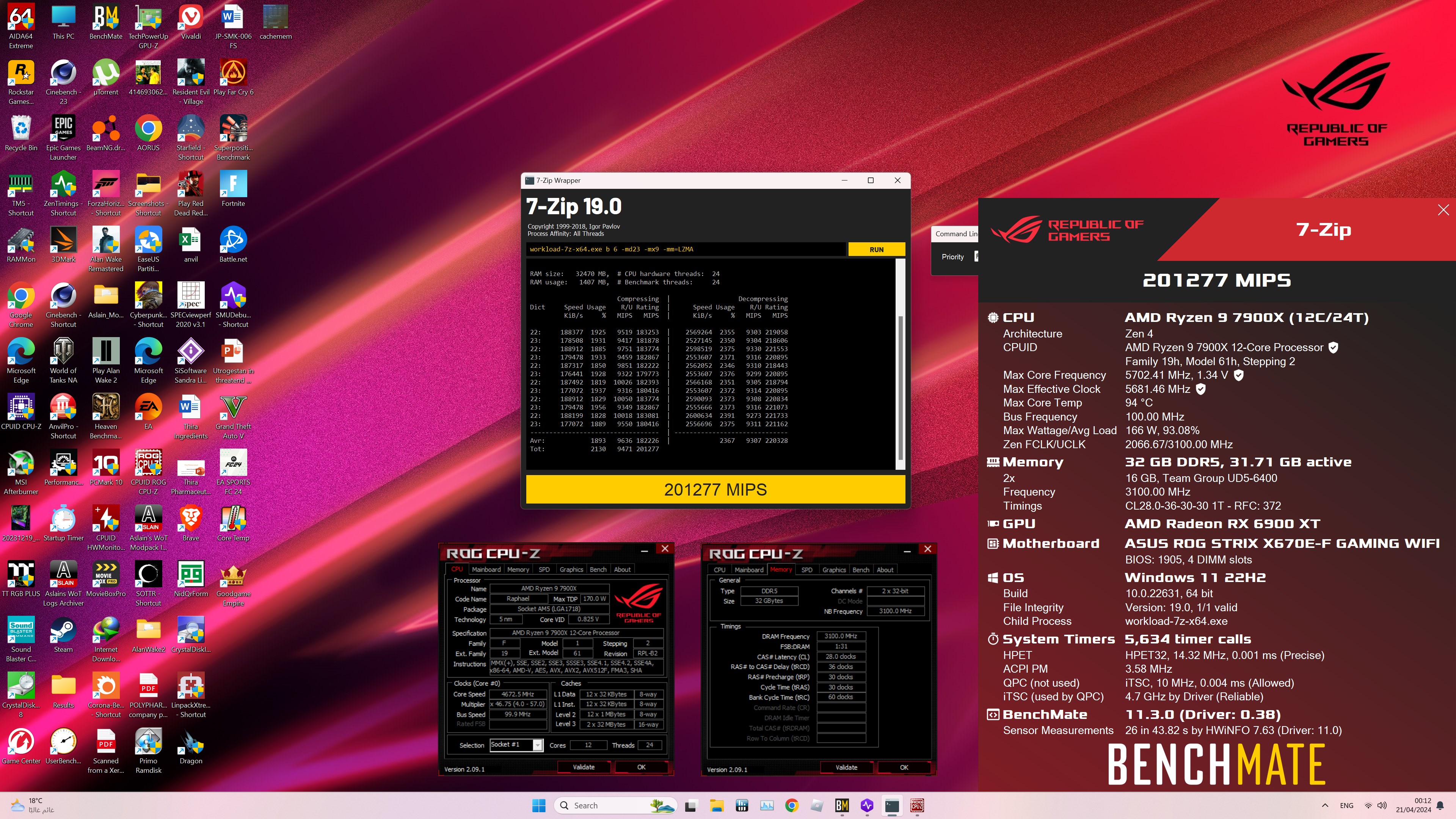1456x819 pixels.
Task: Click the 7-Zip command line field
Action: 686,249
